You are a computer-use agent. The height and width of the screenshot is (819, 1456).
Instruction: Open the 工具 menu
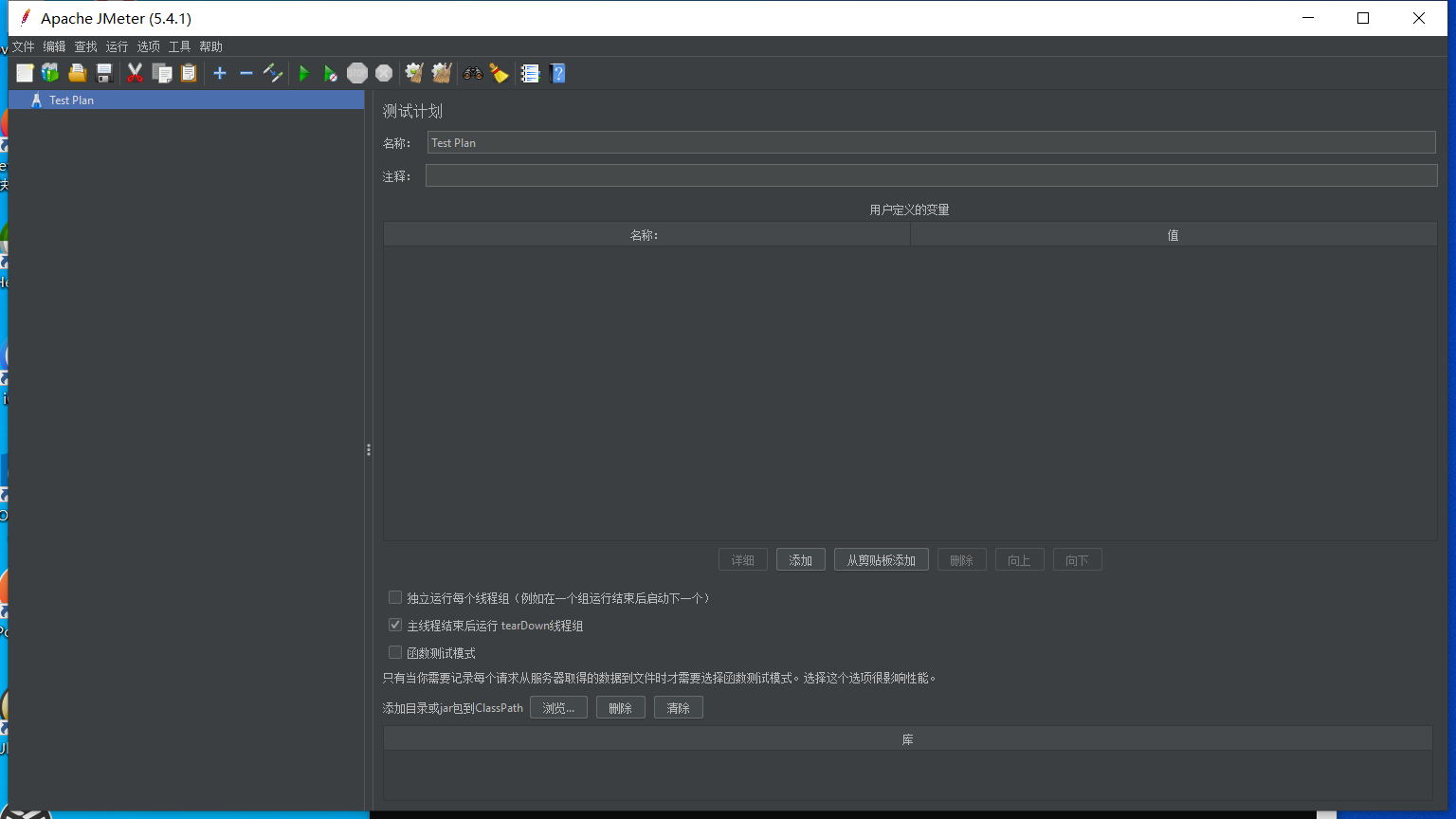[x=179, y=46]
